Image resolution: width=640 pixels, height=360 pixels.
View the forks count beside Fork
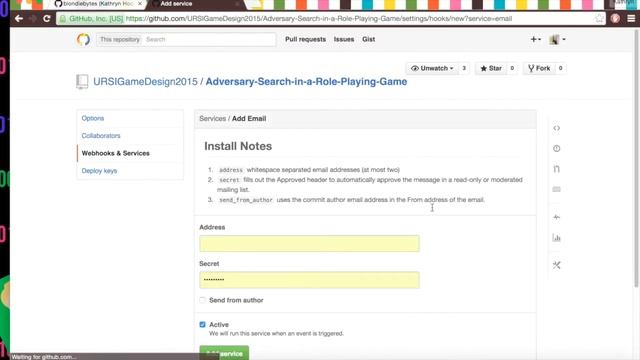(x=560, y=68)
